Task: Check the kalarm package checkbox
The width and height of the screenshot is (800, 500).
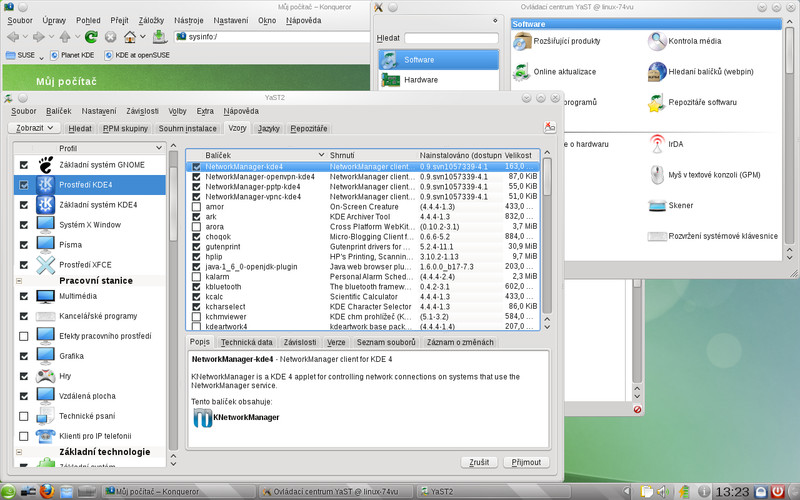Action: click(196, 277)
